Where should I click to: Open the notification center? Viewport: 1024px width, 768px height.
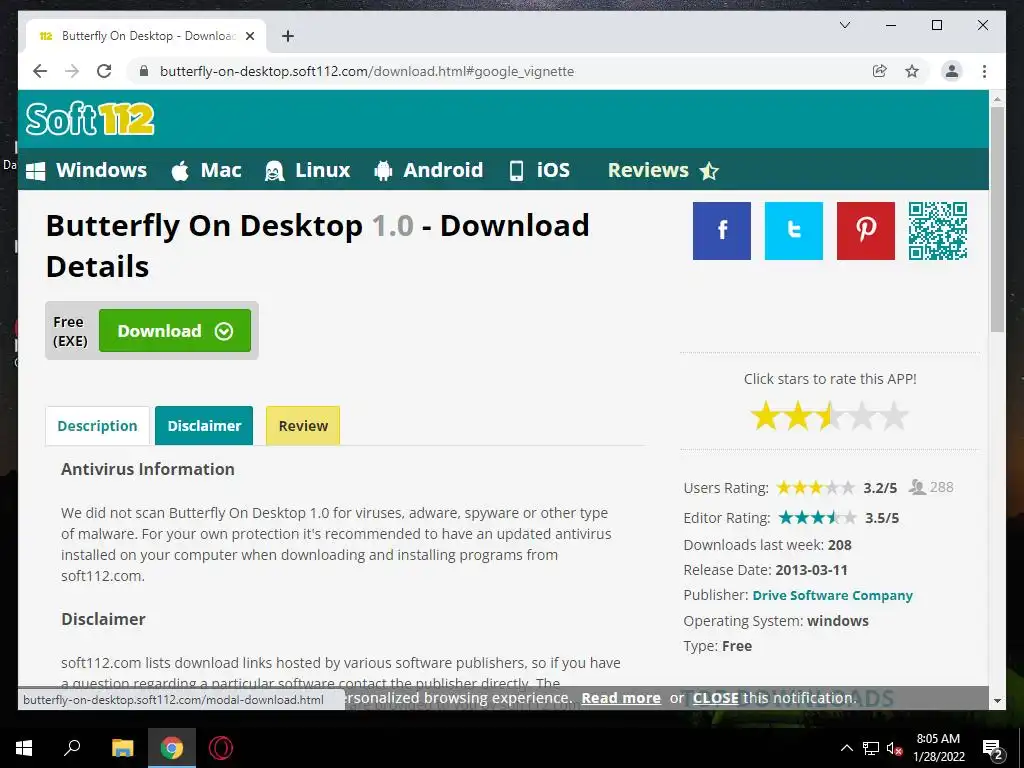pos(992,749)
